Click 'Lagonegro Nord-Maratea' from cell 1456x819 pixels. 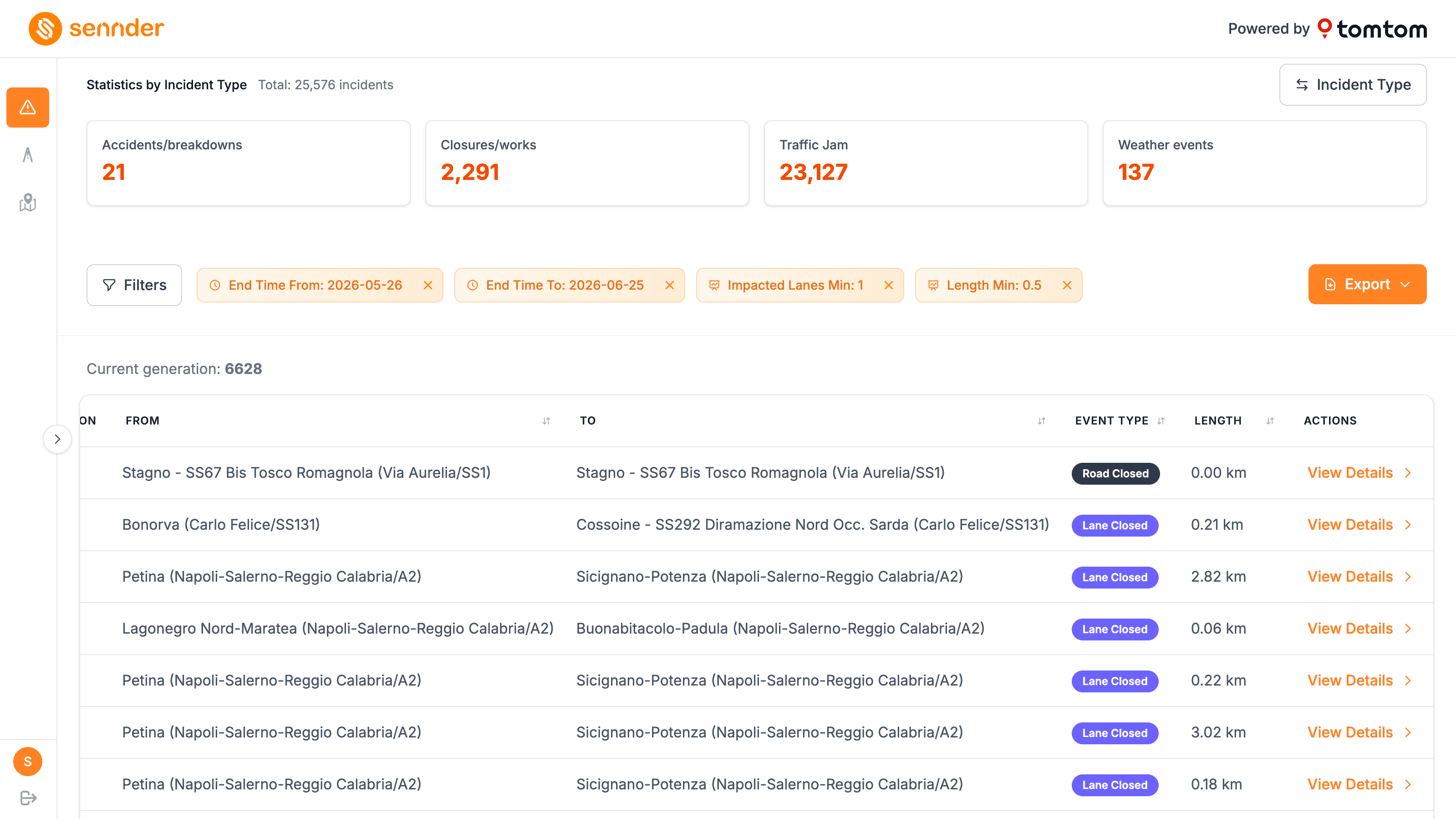pos(338,629)
